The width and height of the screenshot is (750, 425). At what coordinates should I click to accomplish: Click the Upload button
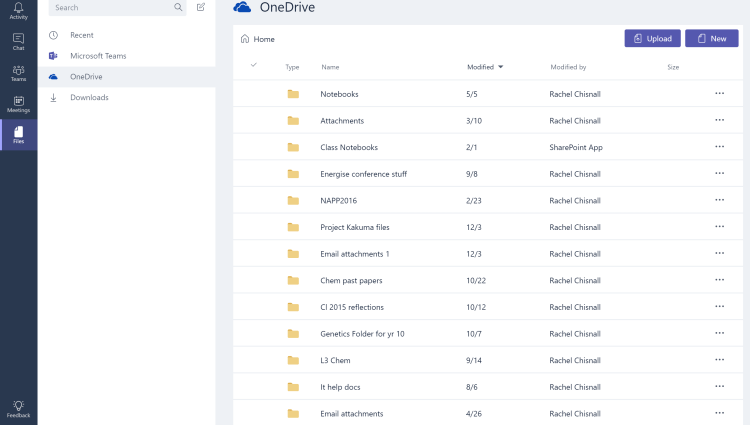[x=652, y=38]
